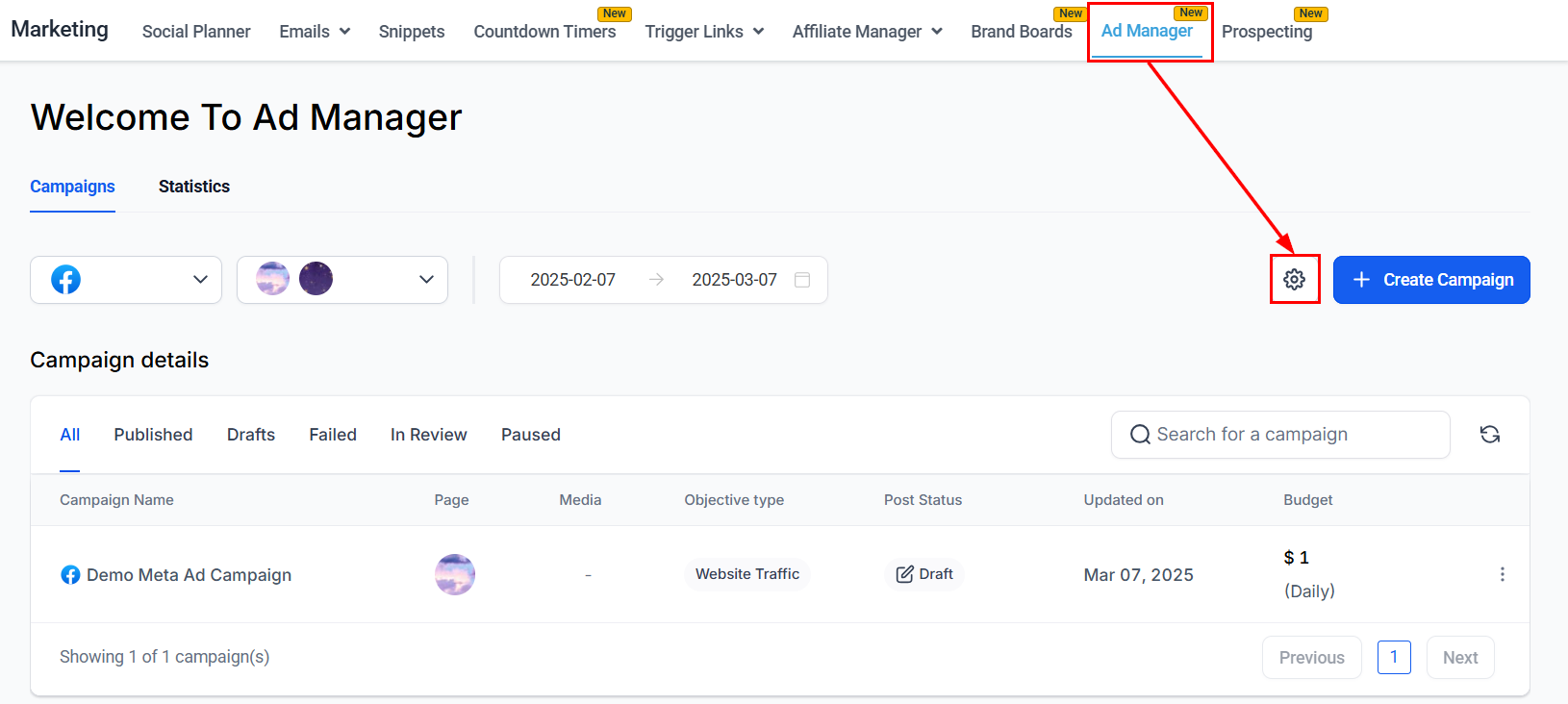Click the Search for a campaign field

1280,435
